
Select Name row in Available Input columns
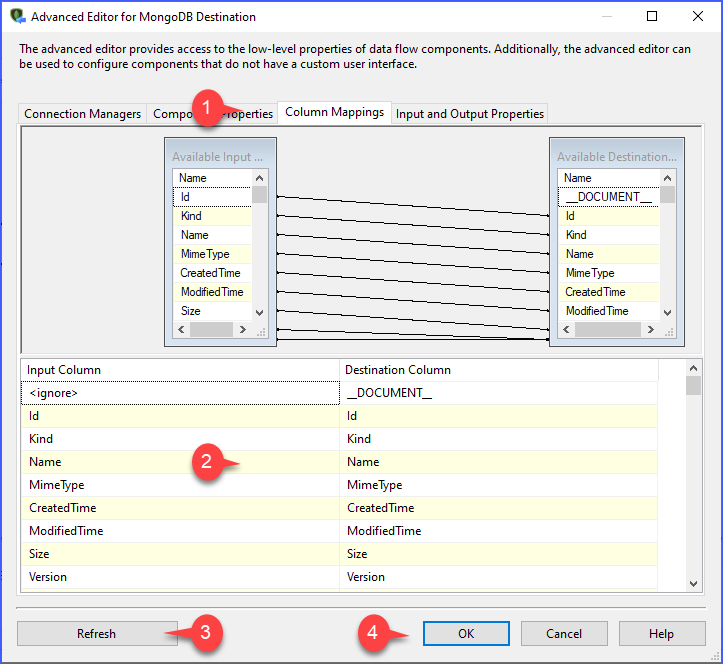coord(213,235)
